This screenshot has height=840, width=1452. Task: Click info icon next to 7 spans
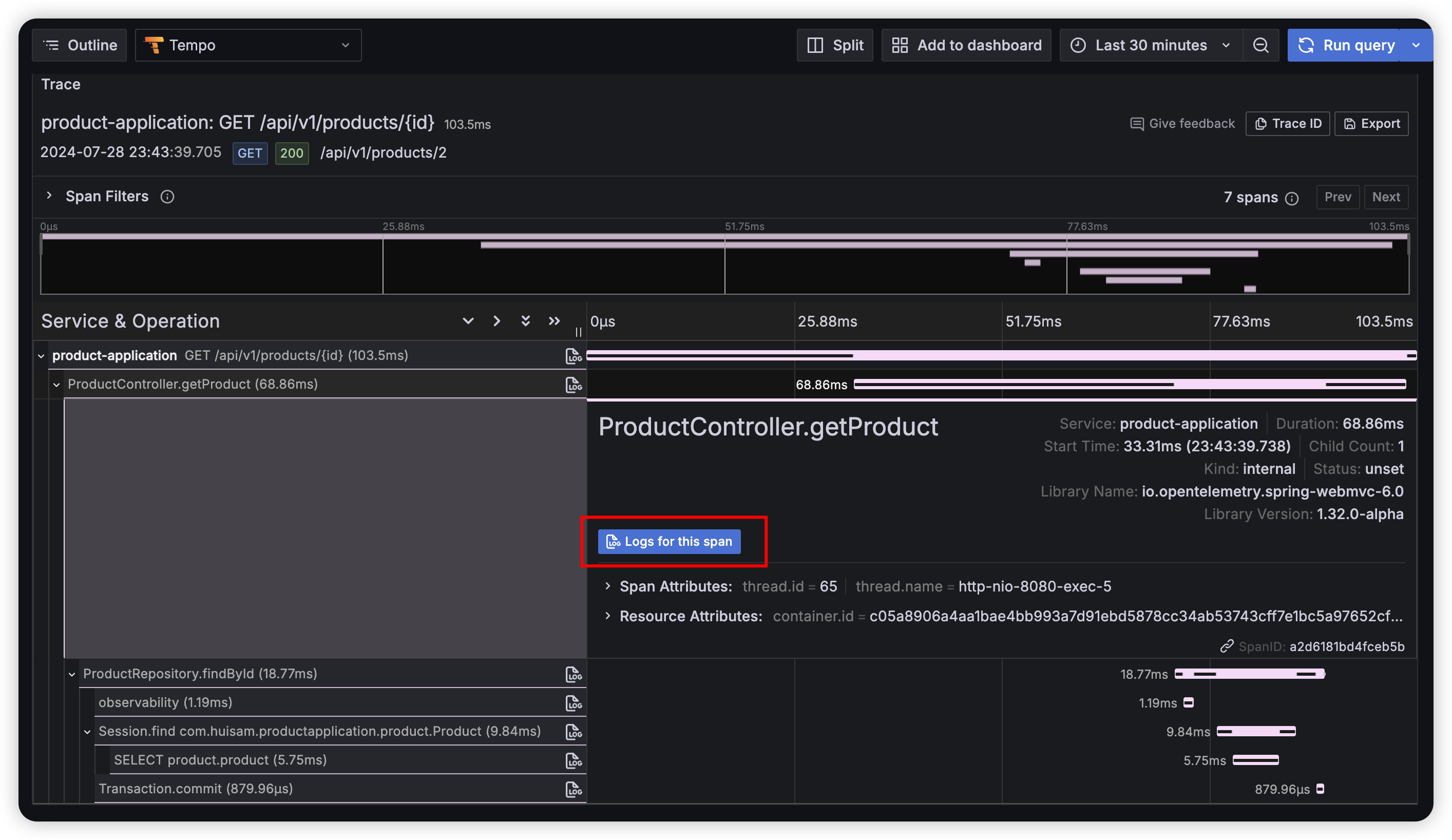coord(1292,198)
